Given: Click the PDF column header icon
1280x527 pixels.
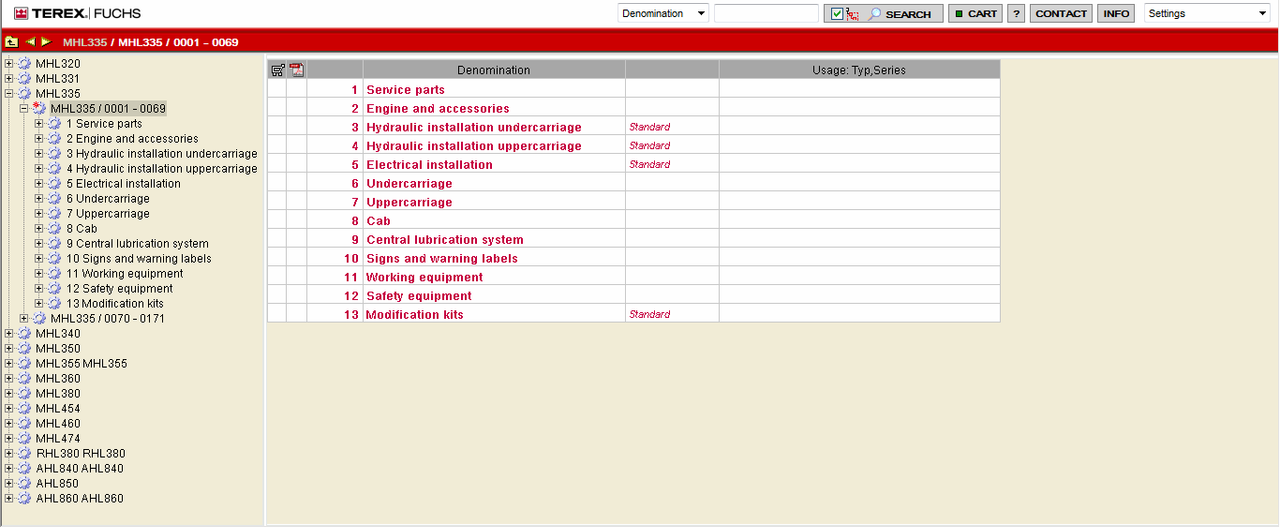Looking at the screenshot, I should coord(296,70).
